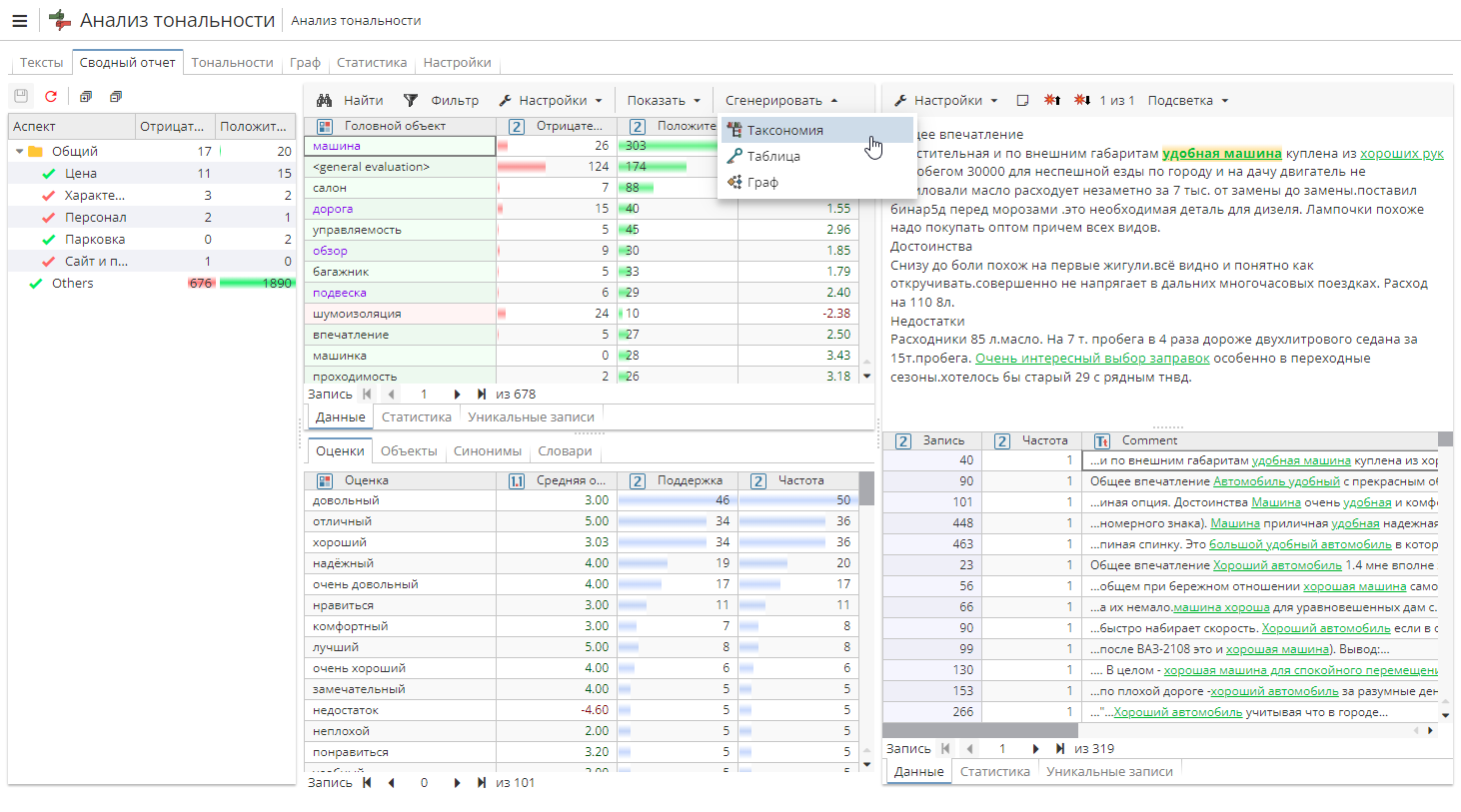Open the Подсветка dropdown

click(1187, 100)
